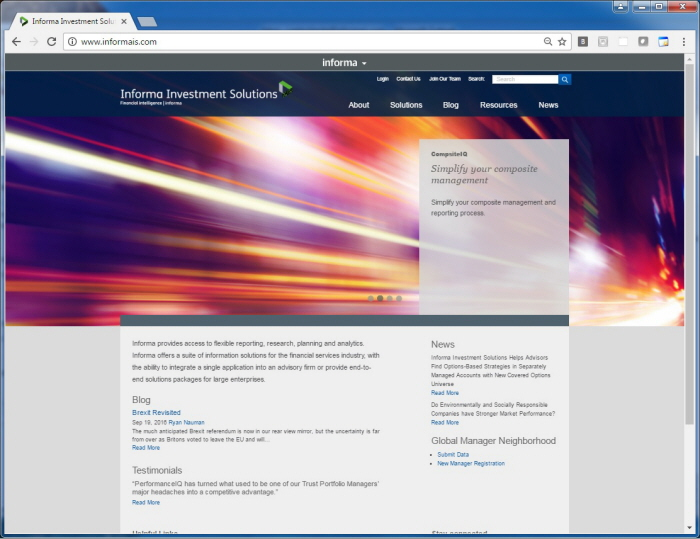
Task: Click the Testimonials heading
Action: (157, 470)
